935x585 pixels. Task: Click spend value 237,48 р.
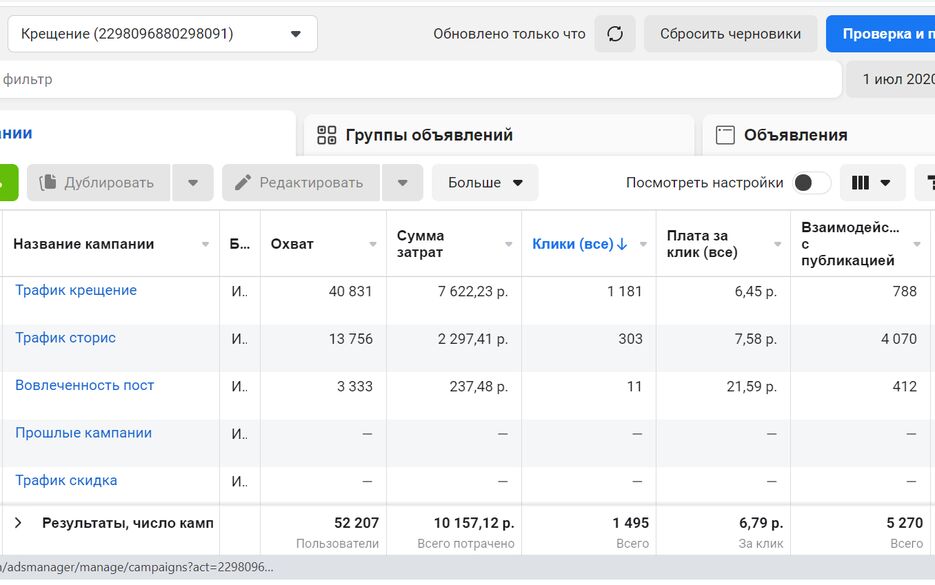[x=479, y=387]
